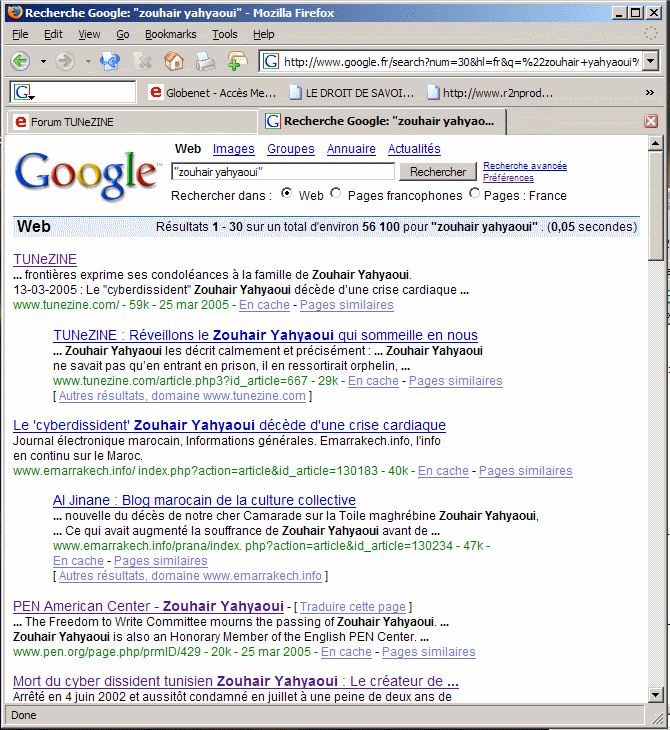
Task: Click the Rechercher button
Action: coord(438,172)
